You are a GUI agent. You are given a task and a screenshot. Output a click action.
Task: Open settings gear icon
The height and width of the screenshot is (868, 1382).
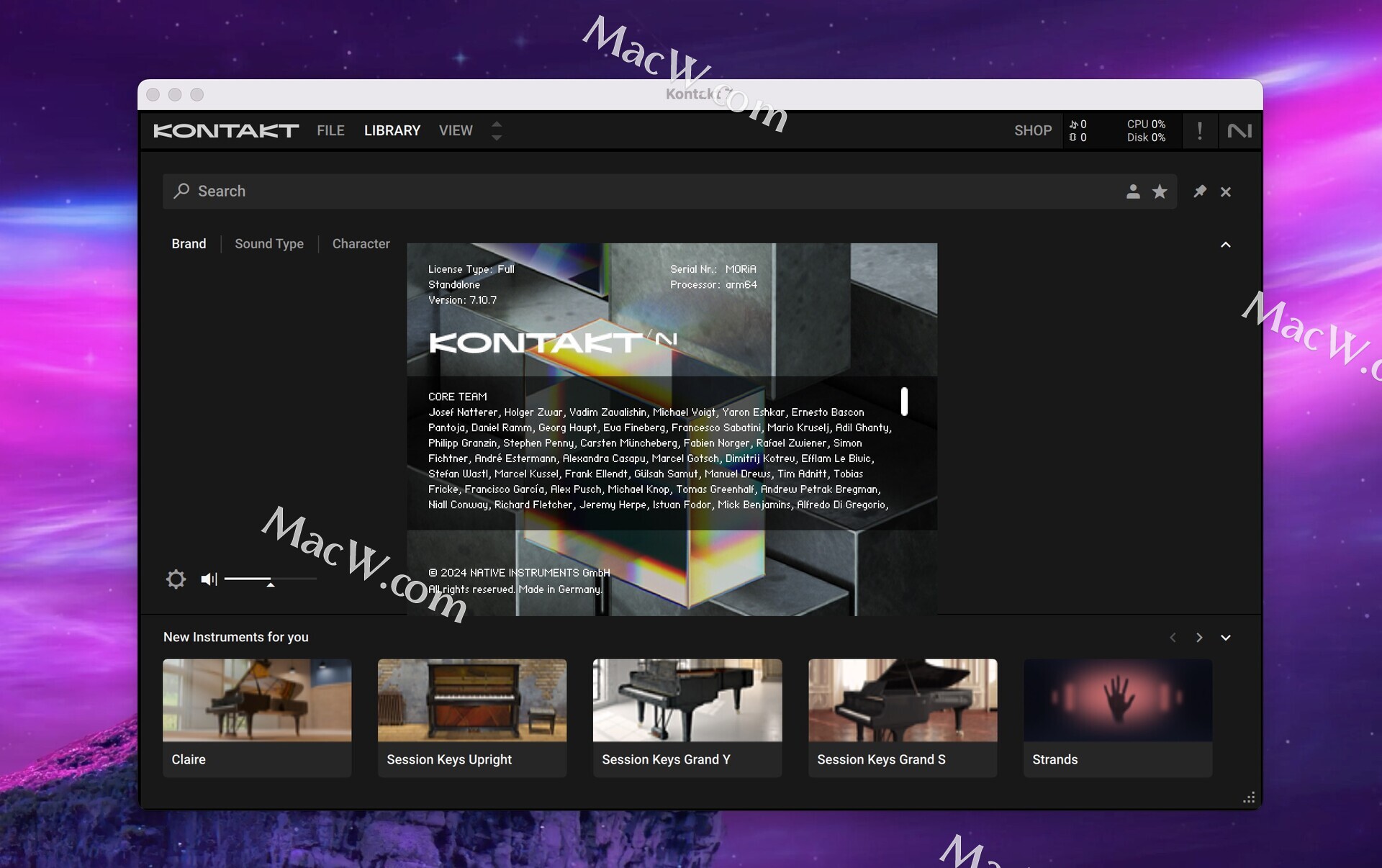coord(176,579)
